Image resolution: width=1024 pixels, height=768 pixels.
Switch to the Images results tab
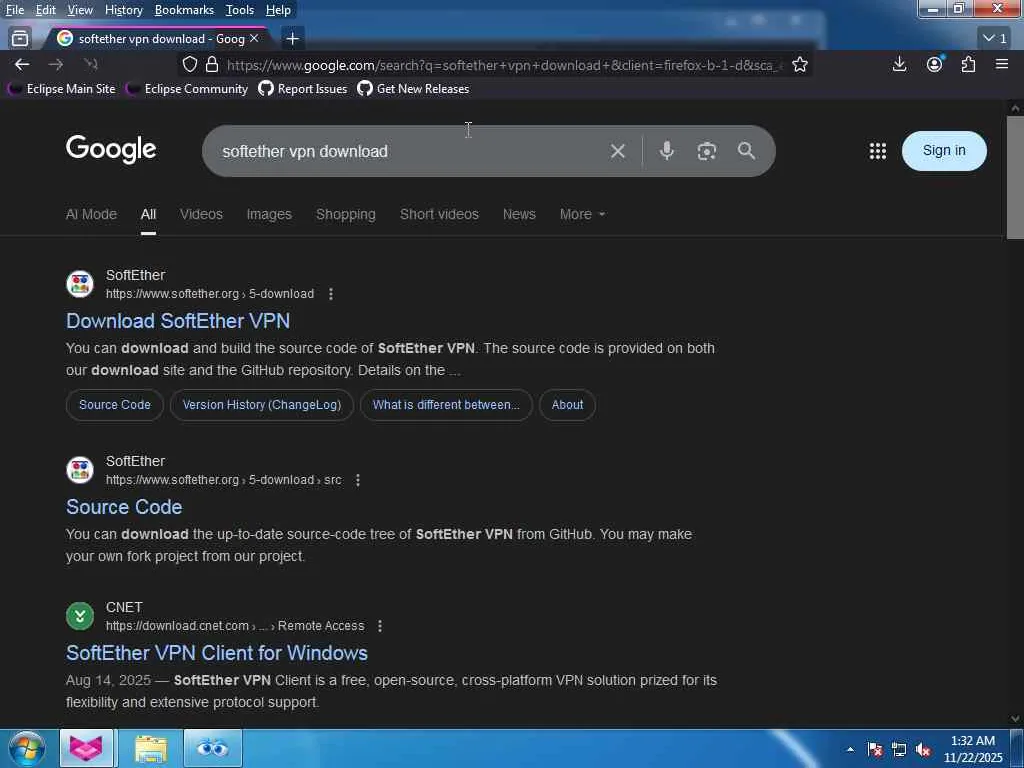(x=269, y=214)
